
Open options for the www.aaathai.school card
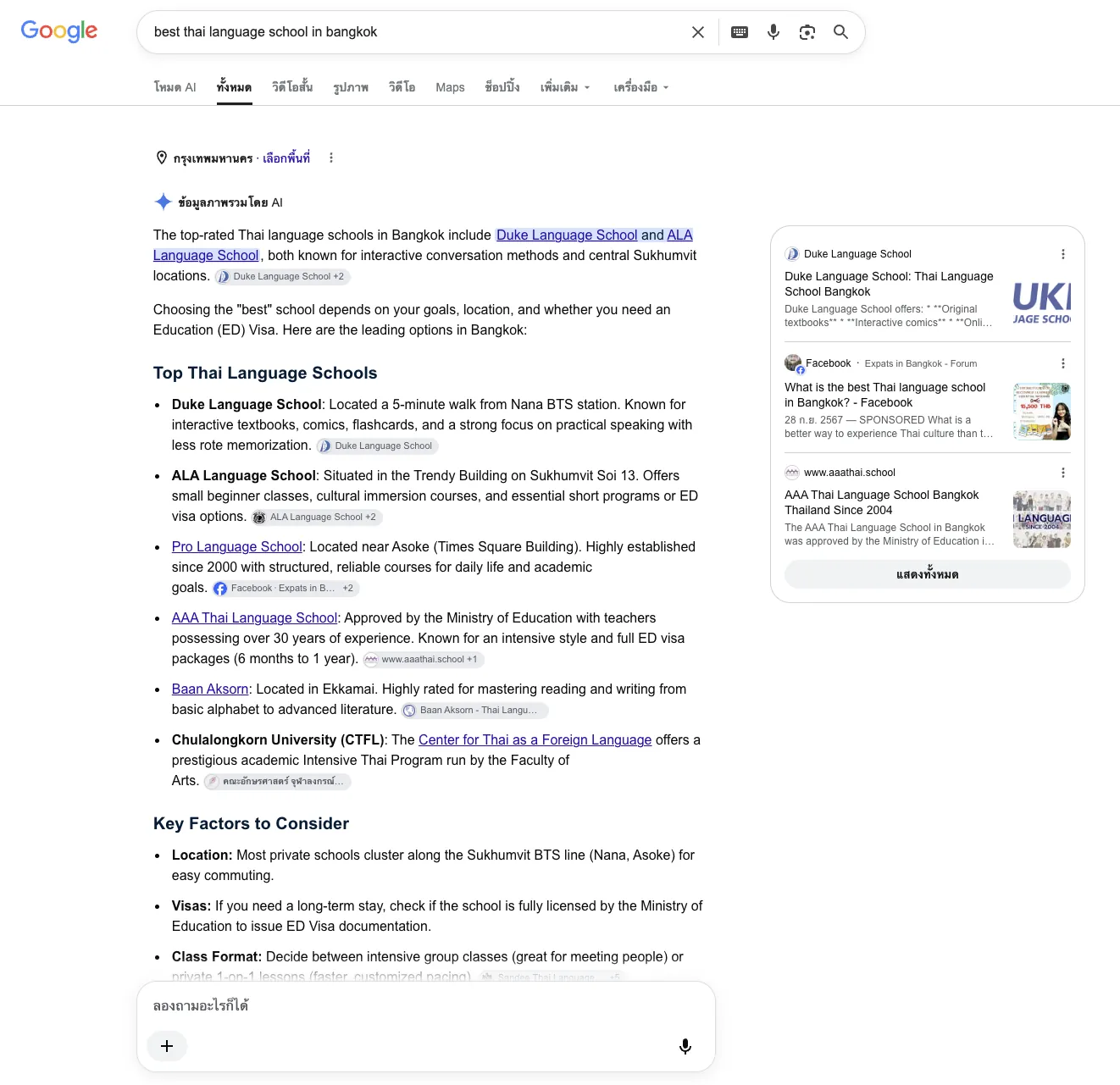click(x=1063, y=473)
